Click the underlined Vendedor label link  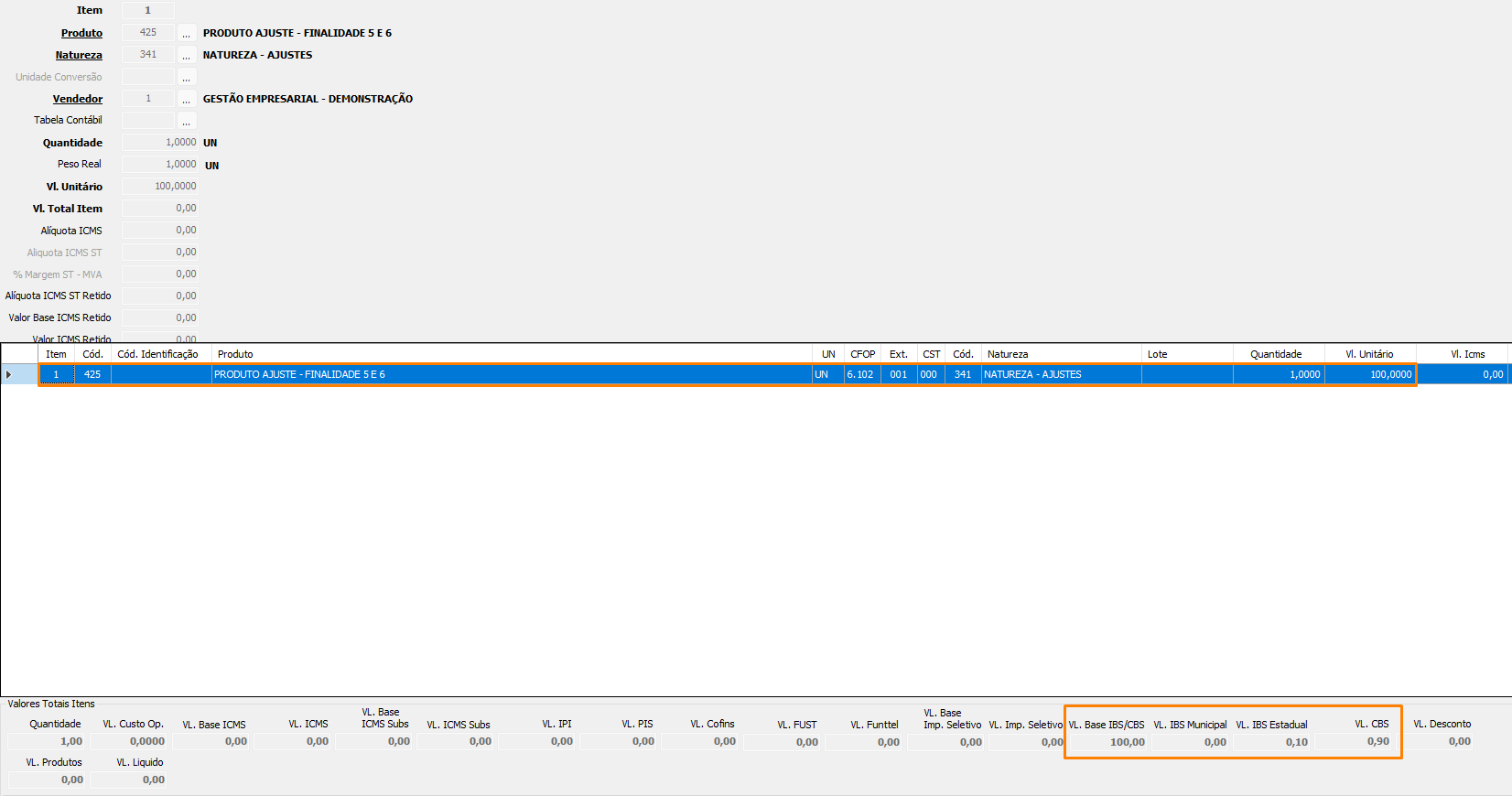(x=78, y=99)
